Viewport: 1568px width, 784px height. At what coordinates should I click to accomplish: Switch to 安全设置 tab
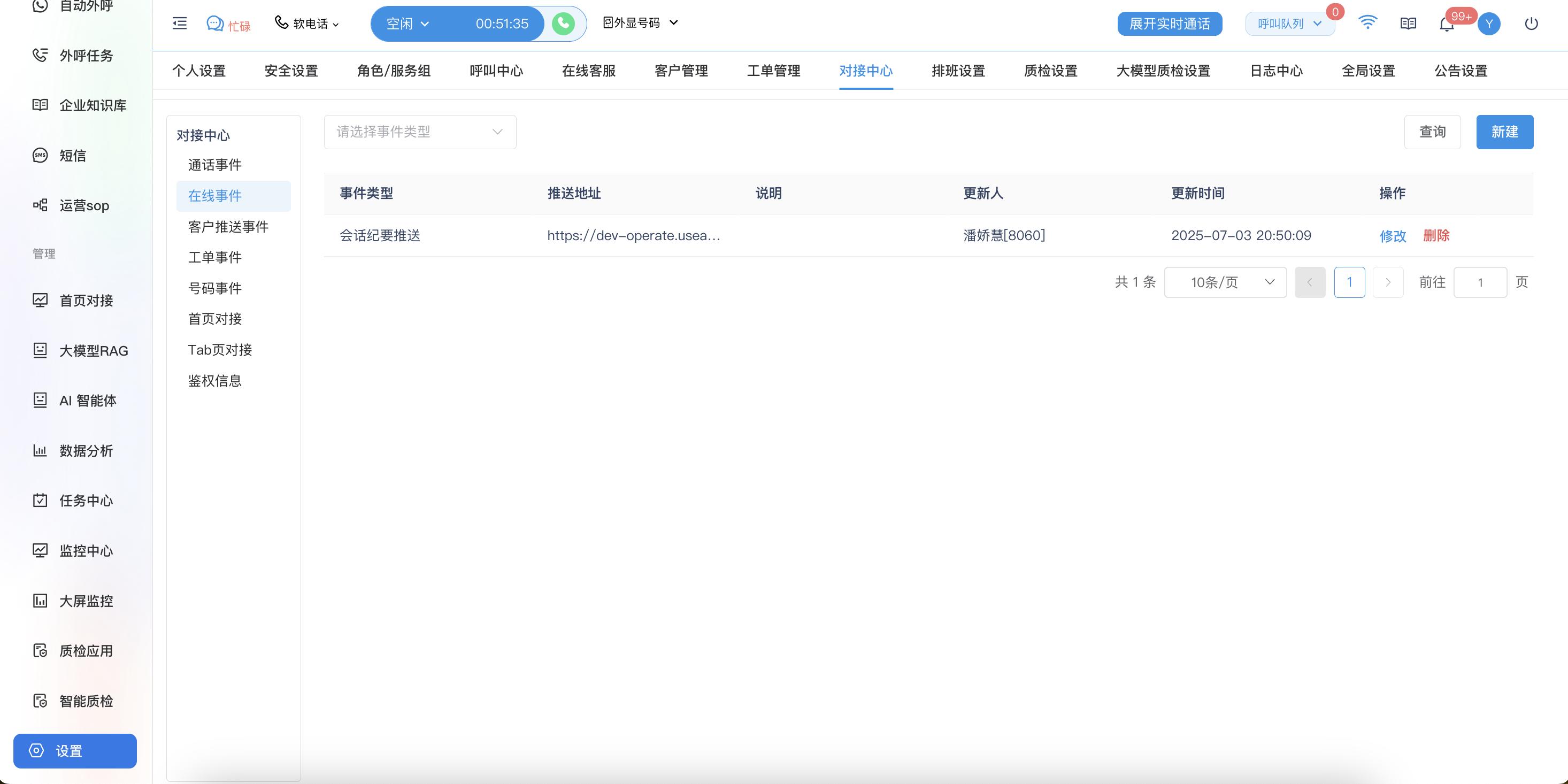[291, 71]
